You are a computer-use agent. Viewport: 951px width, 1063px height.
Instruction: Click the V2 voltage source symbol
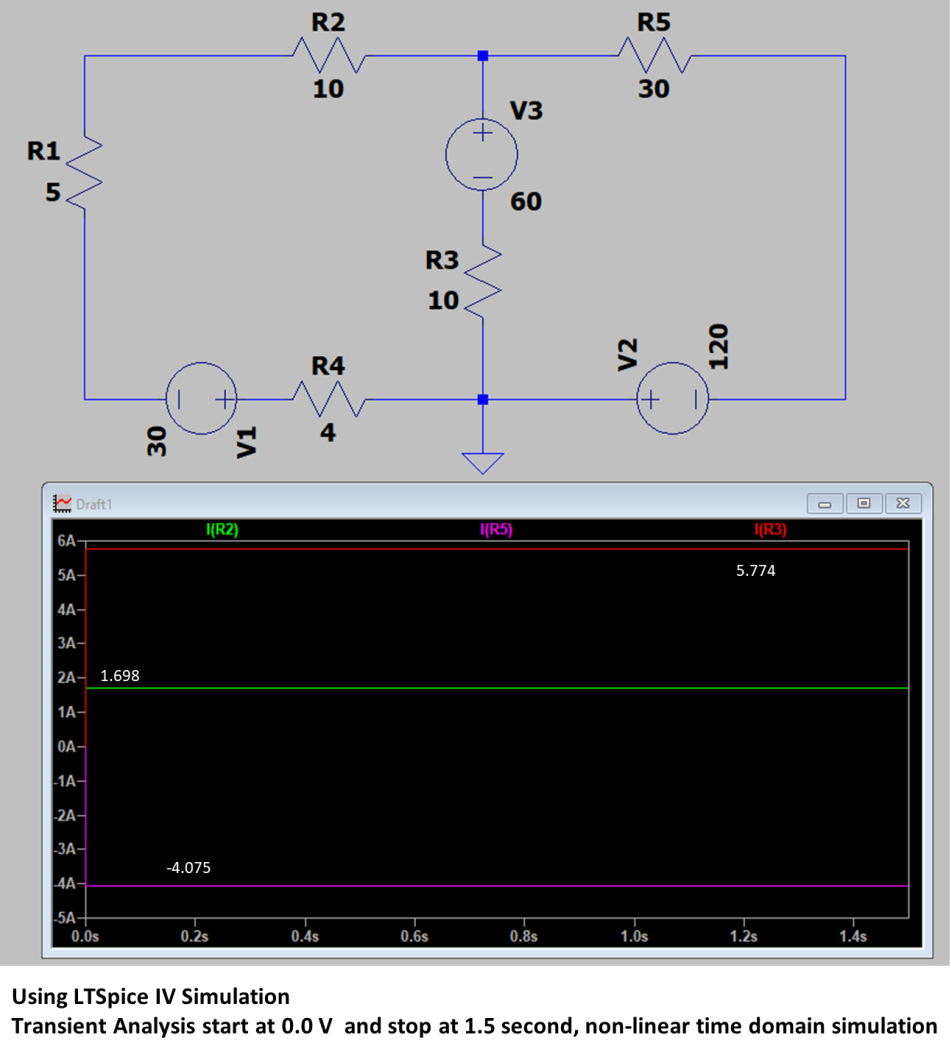(x=672, y=399)
